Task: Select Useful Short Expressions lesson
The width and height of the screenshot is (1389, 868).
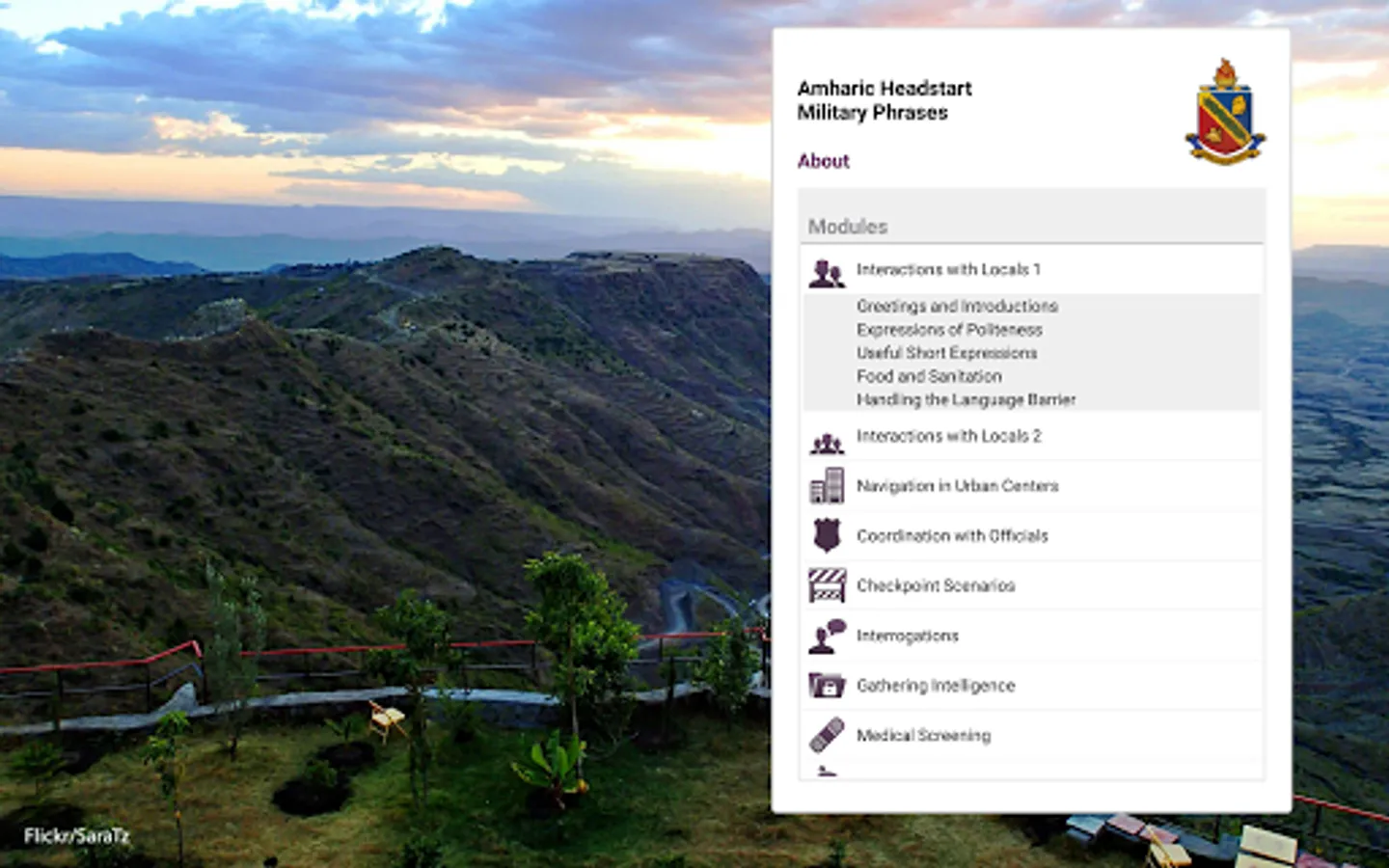Action: pyautogui.click(x=946, y=353)
